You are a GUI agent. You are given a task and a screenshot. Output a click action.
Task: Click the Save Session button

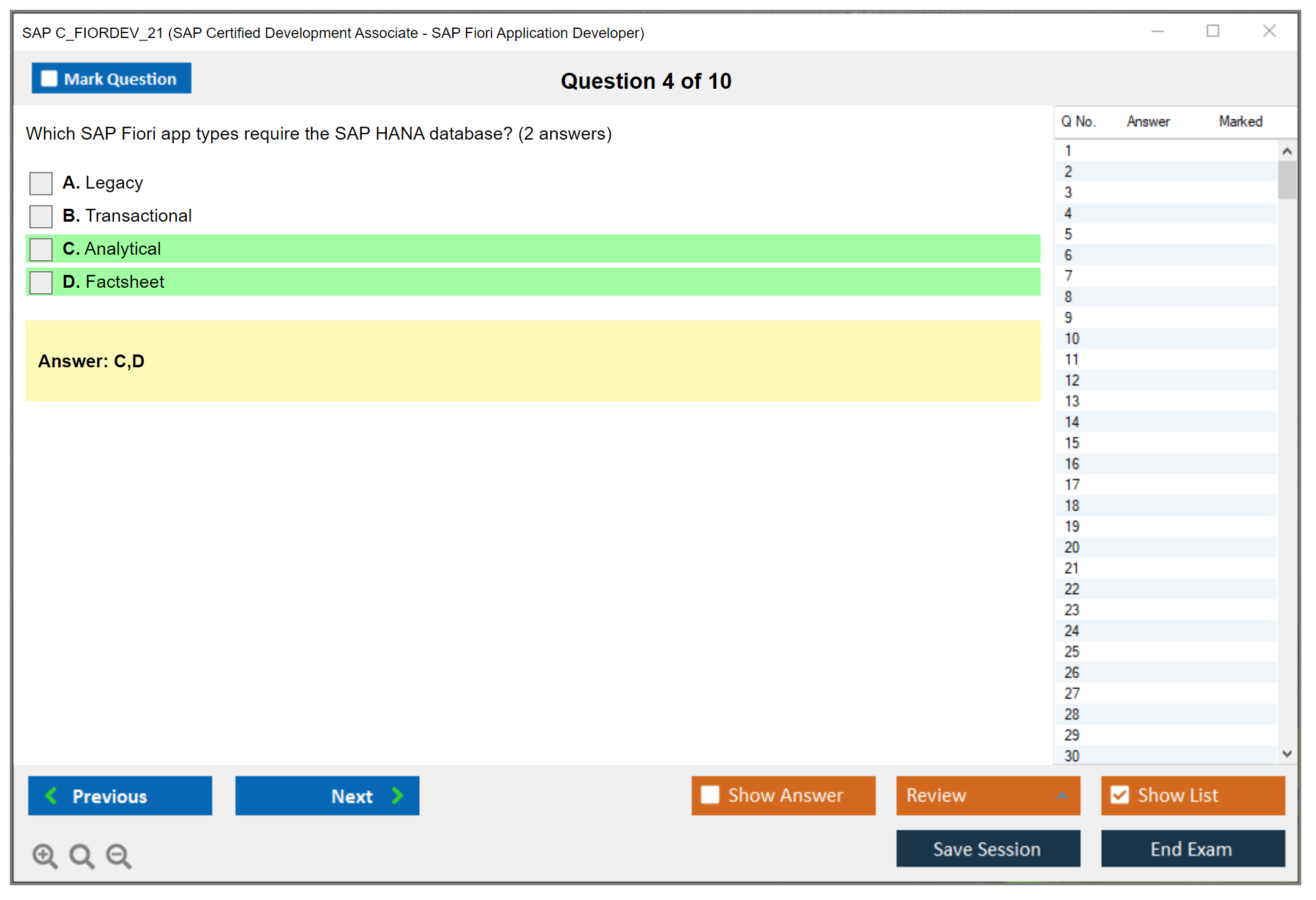(x=987, y=849)
